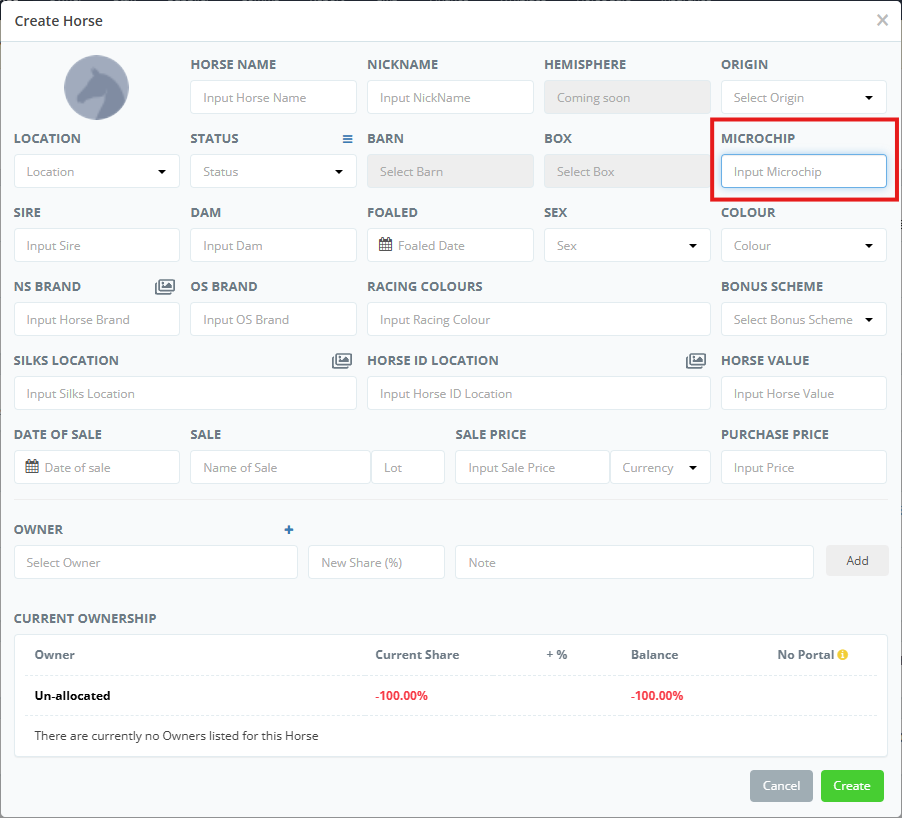Click the NS Brand image gallery icon
The height and width of the screenshot is (818, 902).
coord(165,287)
